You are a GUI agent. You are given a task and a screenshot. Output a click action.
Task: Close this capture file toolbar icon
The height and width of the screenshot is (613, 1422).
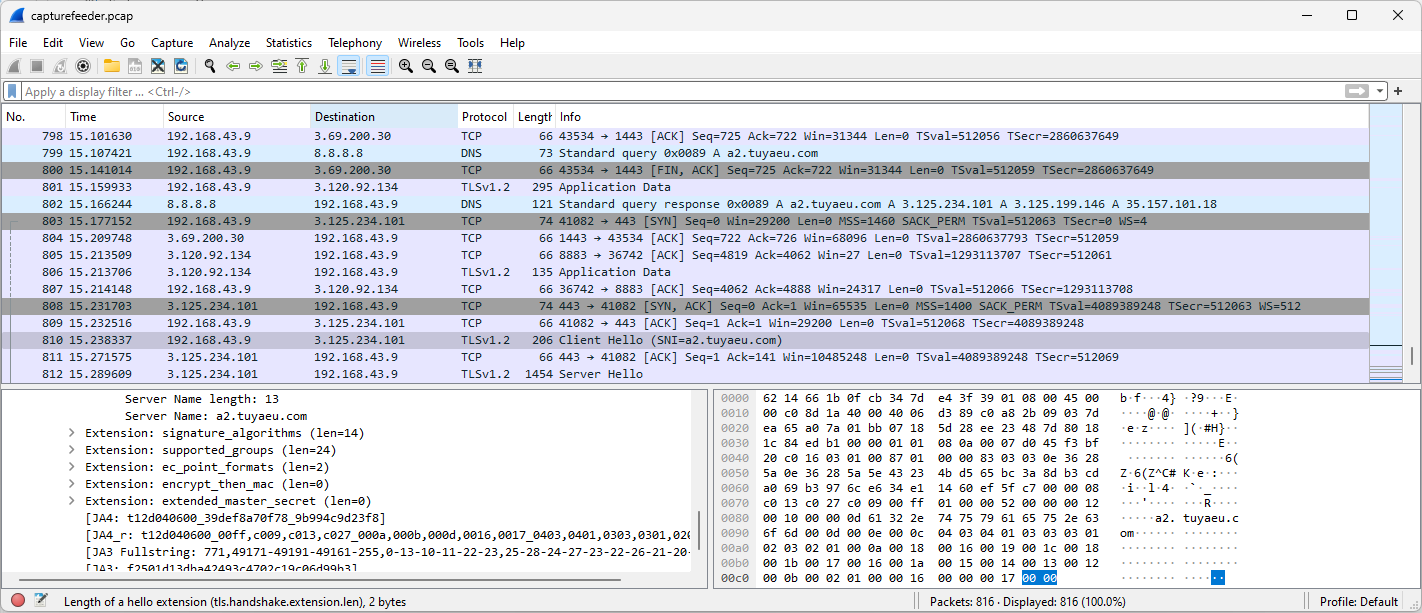click(x=157, y=66)
